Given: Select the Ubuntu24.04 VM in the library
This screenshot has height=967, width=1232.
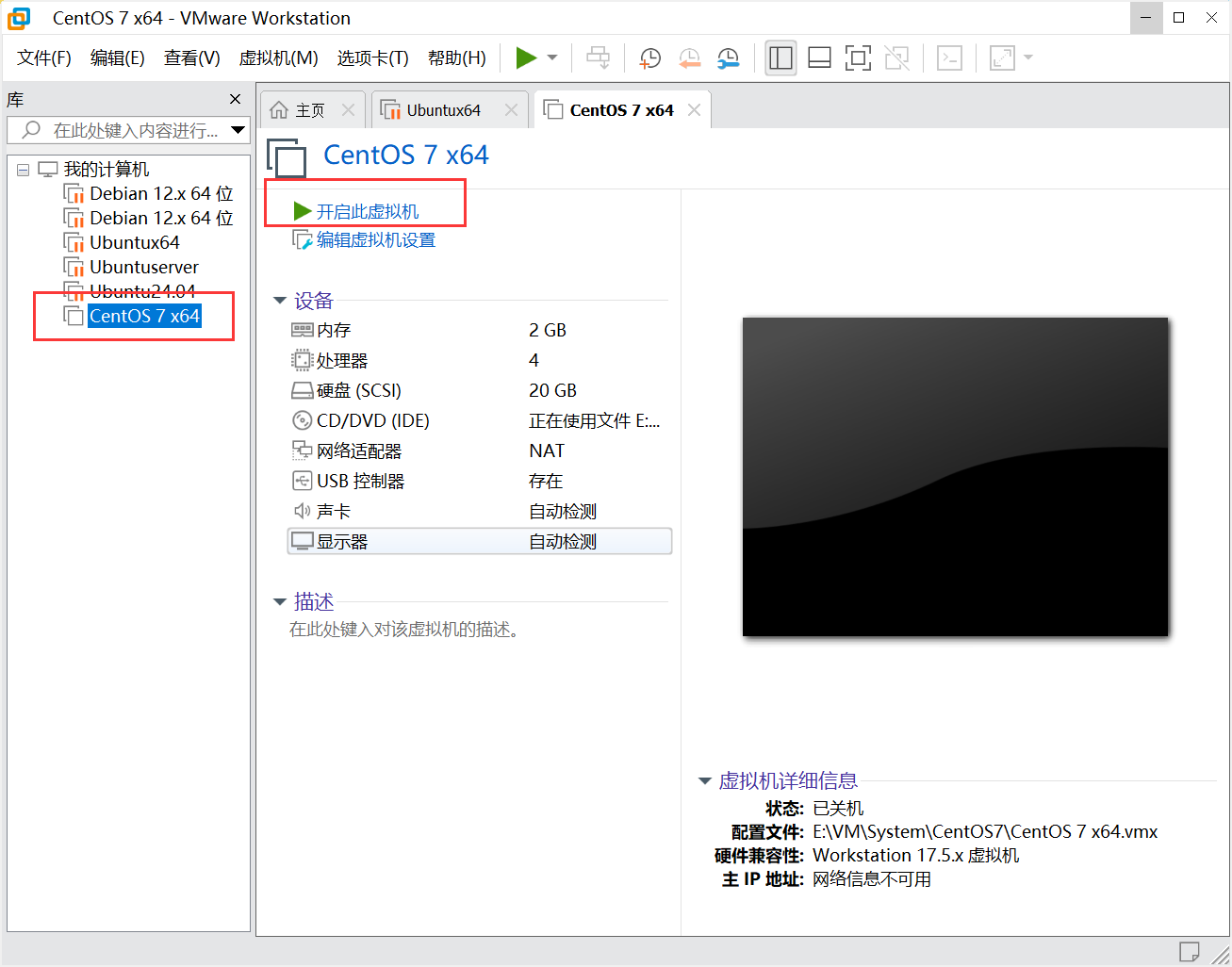Looking at the screenshot, I should click(142, 291).
